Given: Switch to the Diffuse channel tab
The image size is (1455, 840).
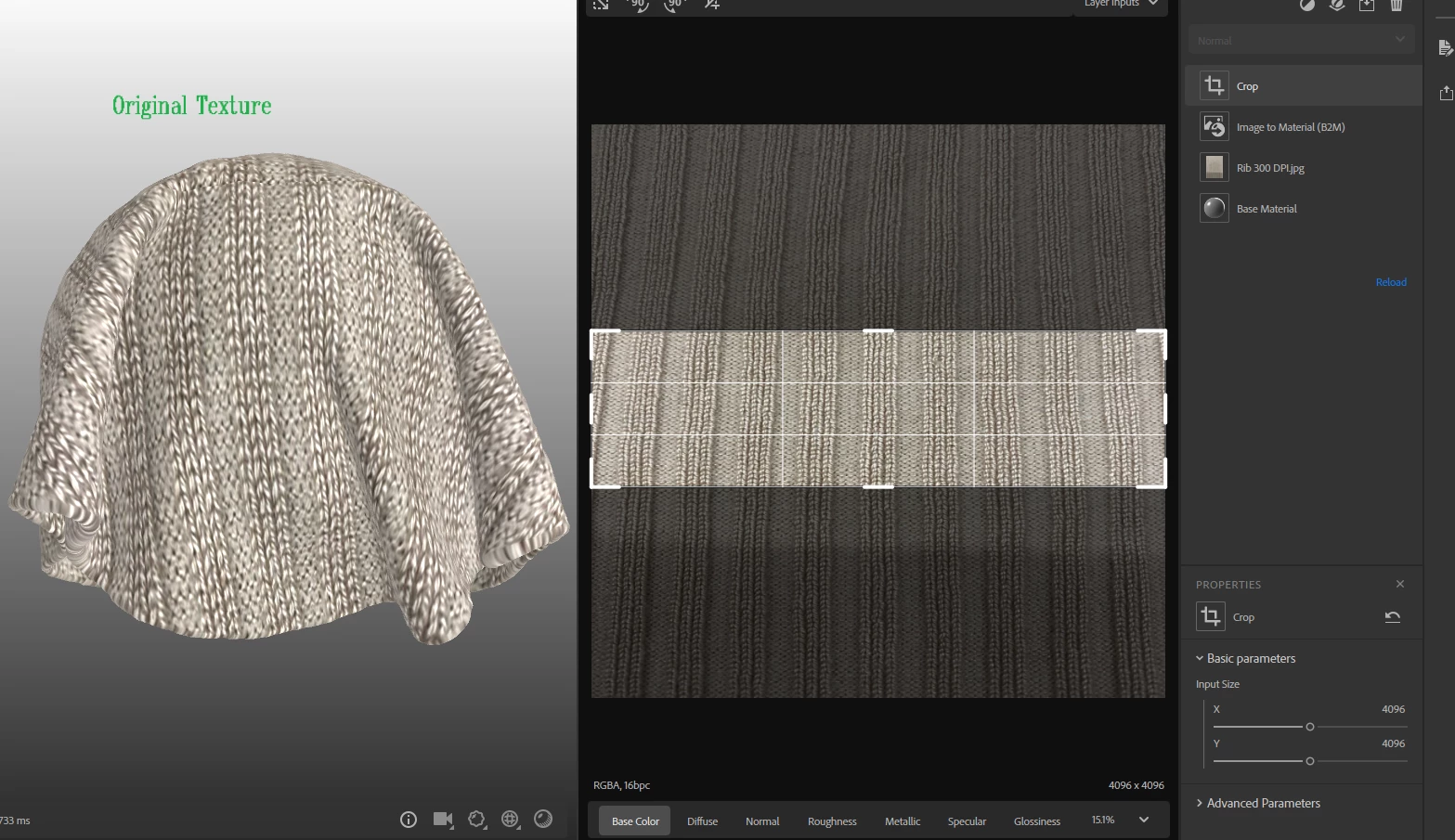Looking at the screenshot, I should (702, 821).
